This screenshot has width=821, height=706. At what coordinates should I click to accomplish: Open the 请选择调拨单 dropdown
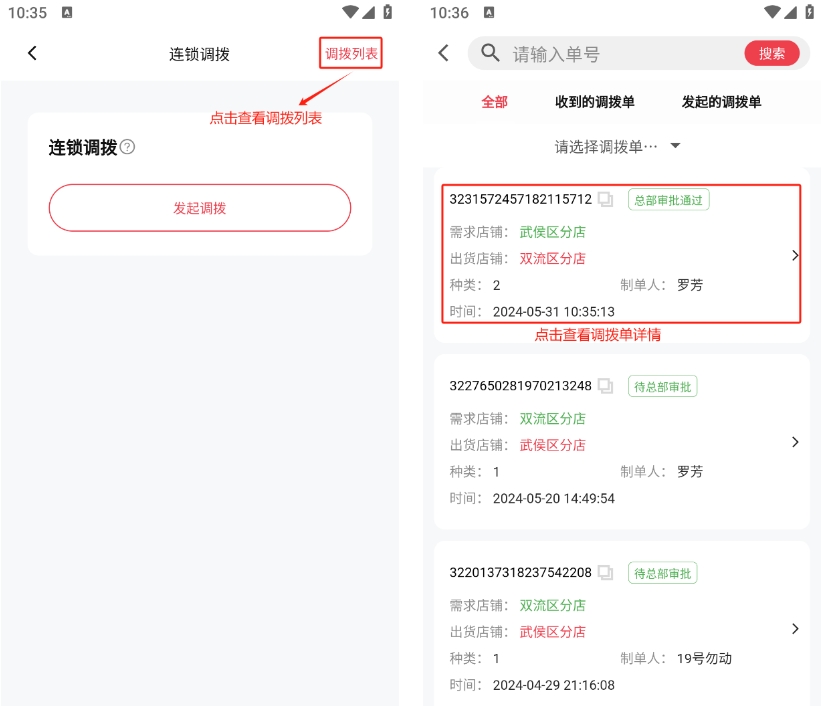[x=618, y=146]
